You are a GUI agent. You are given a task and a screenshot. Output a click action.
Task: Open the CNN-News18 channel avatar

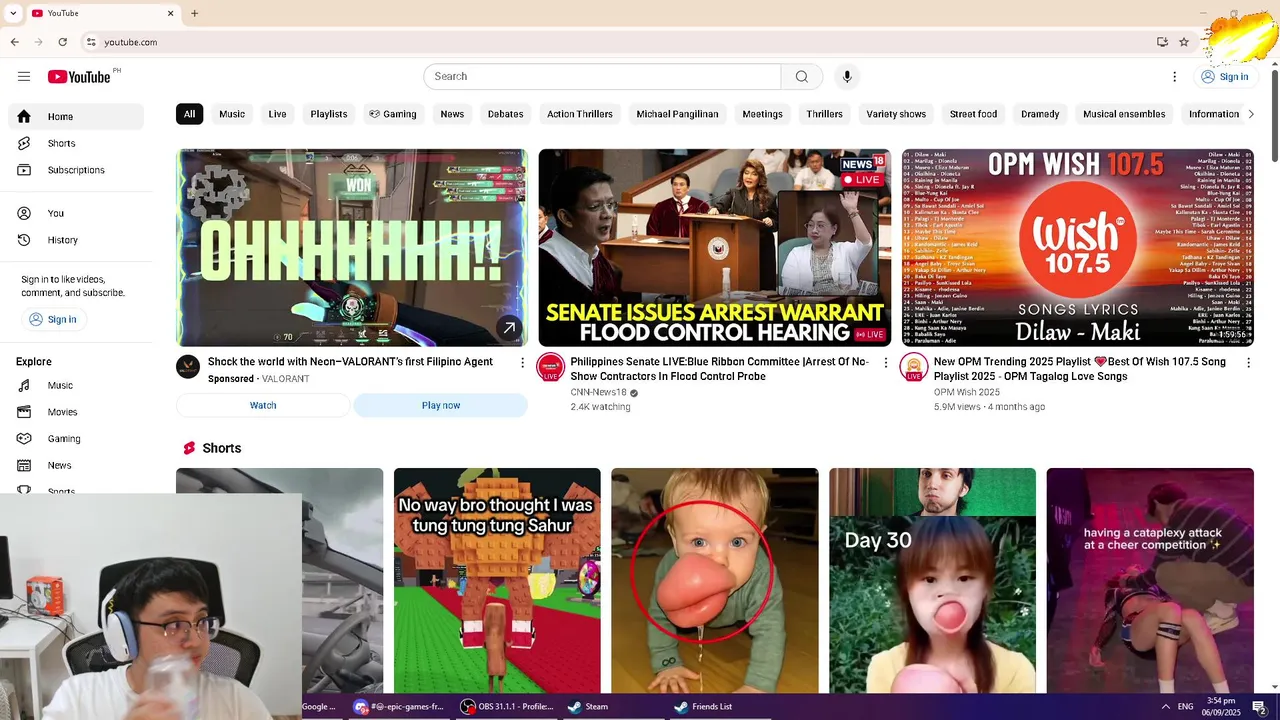point(550,367)
